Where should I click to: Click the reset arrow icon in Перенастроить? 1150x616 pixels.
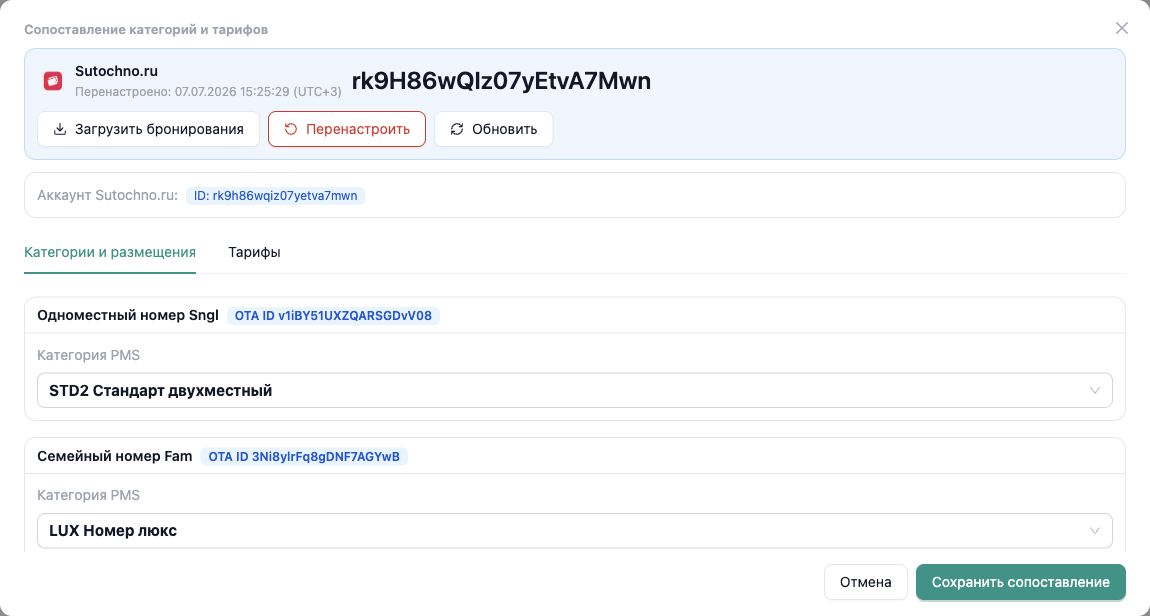click(290, 129)
